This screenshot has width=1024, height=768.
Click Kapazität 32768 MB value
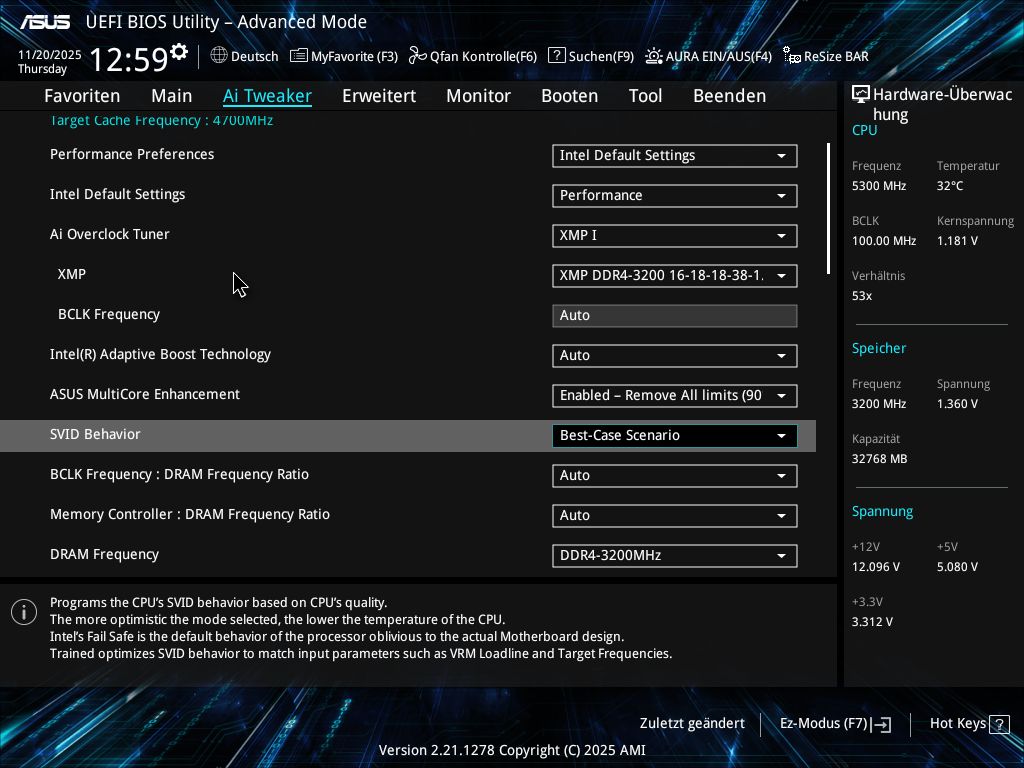(x=879, y=459)
